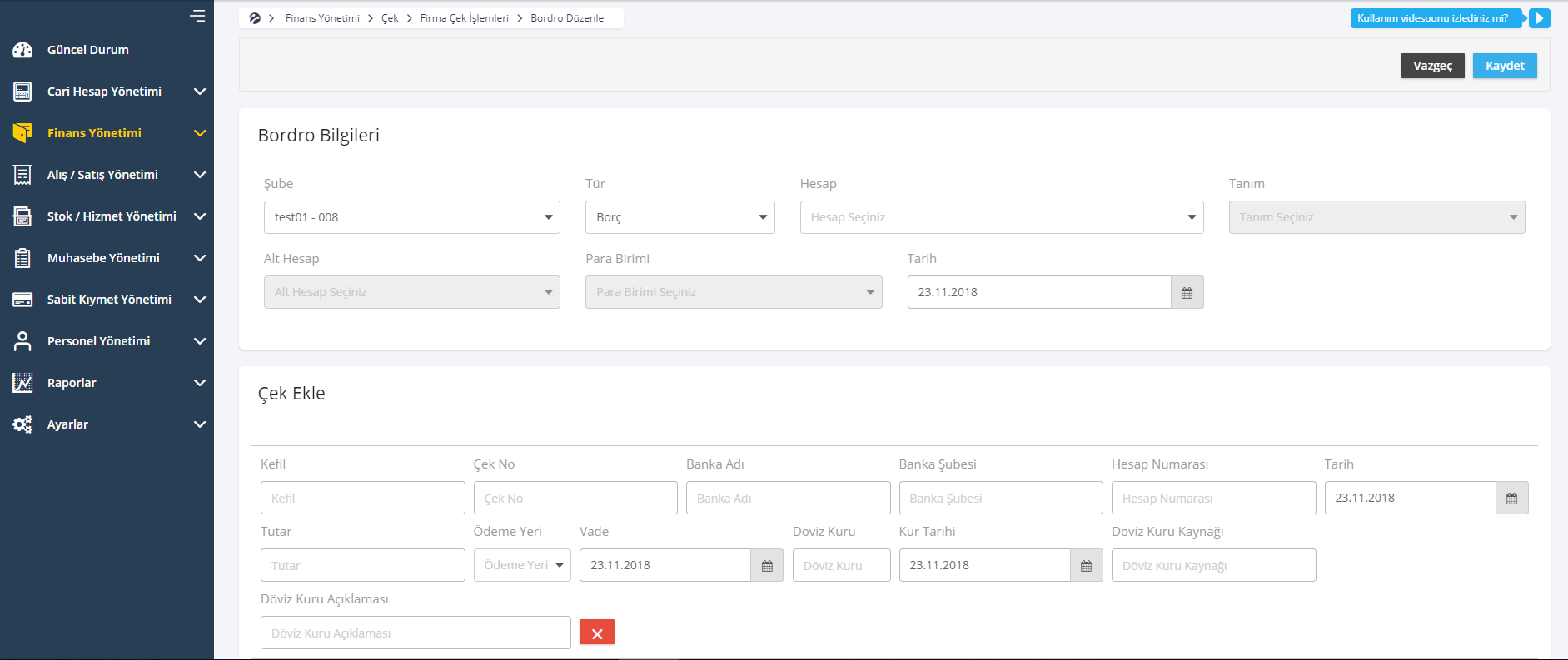This screenshot has width=1568, height=660.
Task: Click the breadcrumb home icon
Action: point(255,18)
